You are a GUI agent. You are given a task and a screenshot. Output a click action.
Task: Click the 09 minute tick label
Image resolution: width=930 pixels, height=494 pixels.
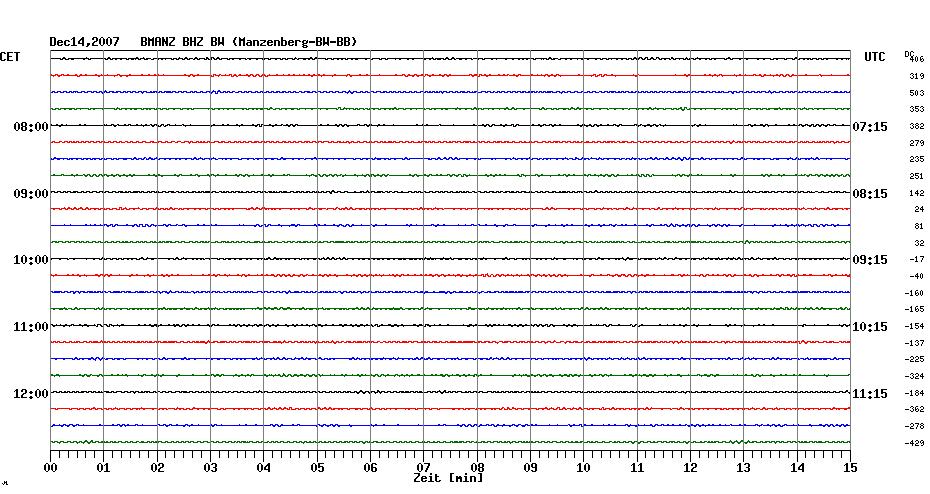pos(530,468)
